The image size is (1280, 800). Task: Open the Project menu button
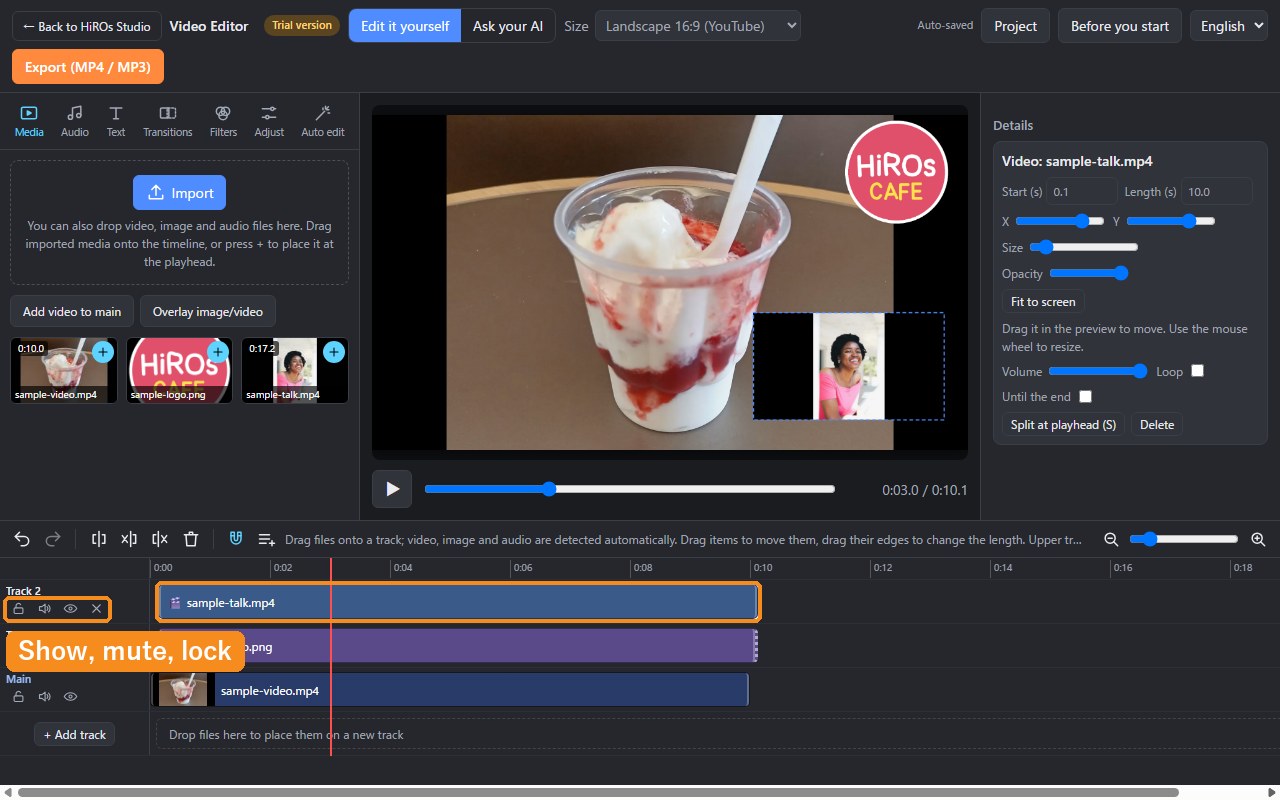(x=1016, y=26)
